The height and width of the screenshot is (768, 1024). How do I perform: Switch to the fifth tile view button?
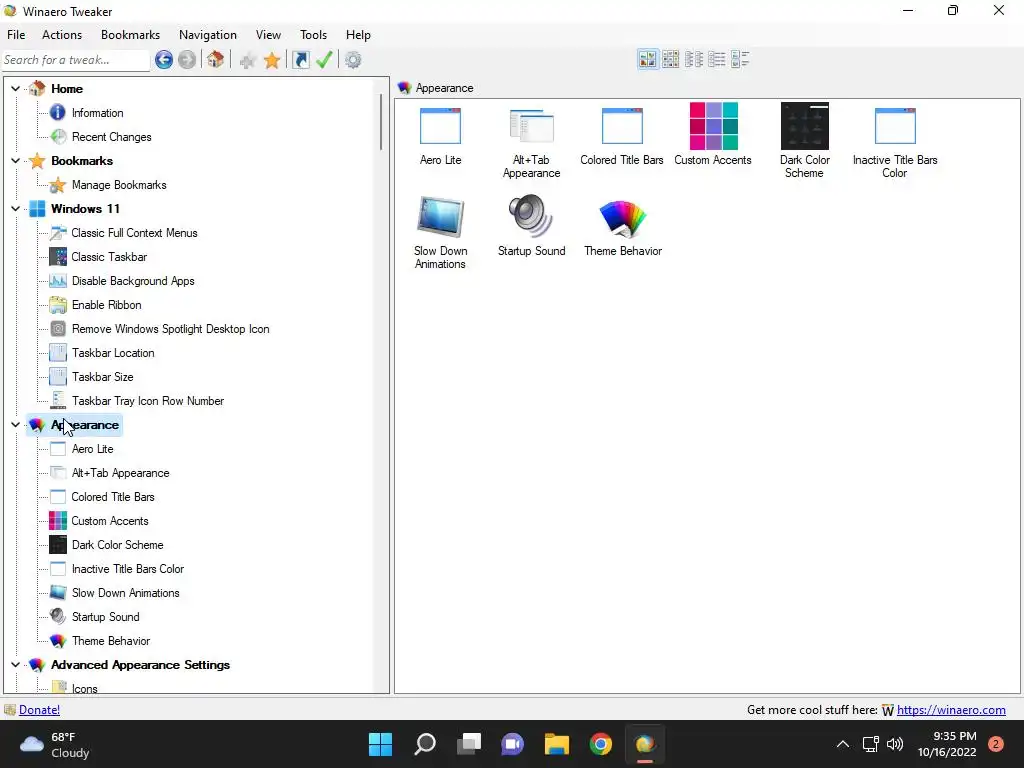click(x=740, y=59)
